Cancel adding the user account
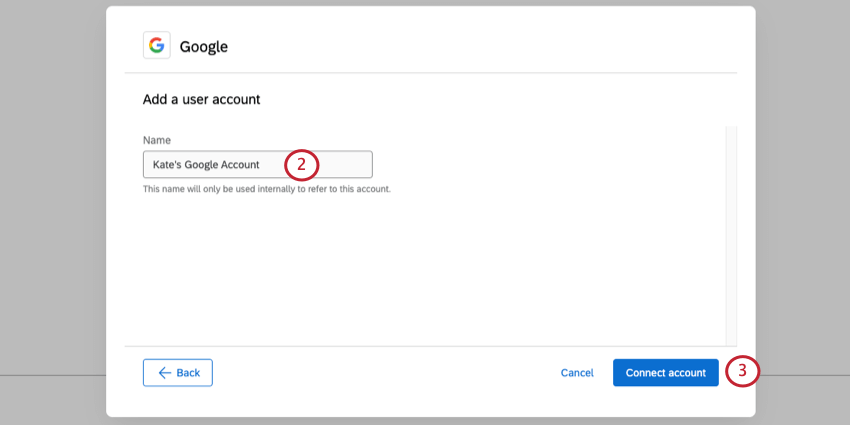 [577, 372]
